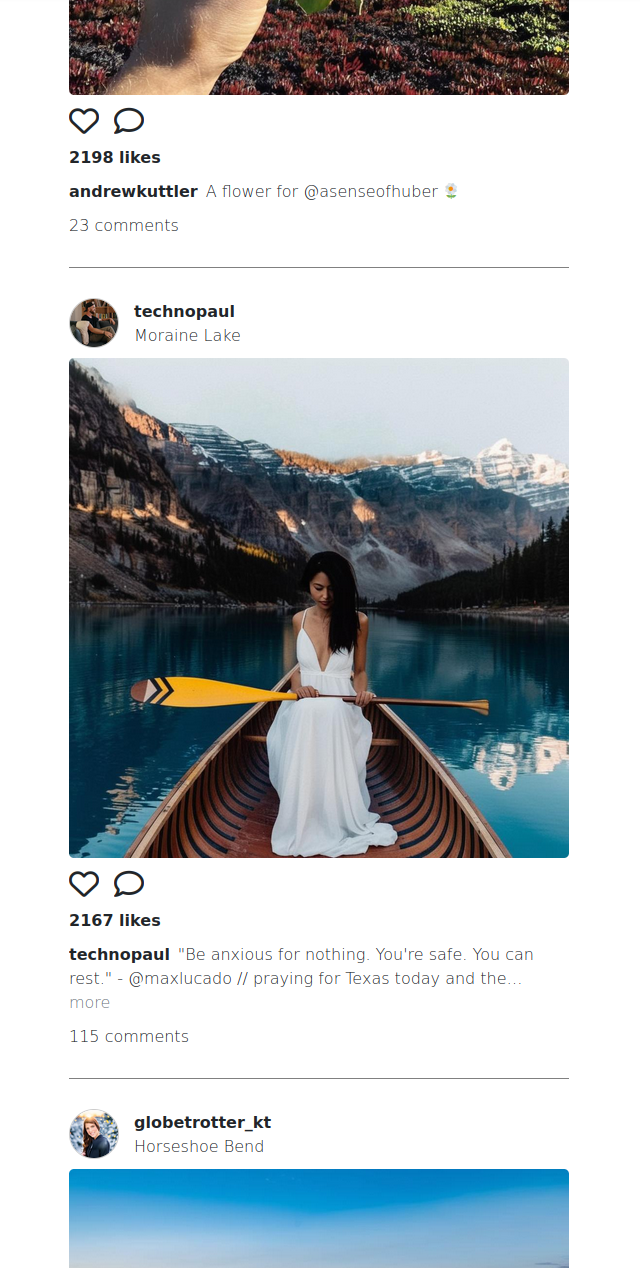Click comment icon under technopaul's canoe photo
This screenshot has width=640, height=1268.
(129, 884)
